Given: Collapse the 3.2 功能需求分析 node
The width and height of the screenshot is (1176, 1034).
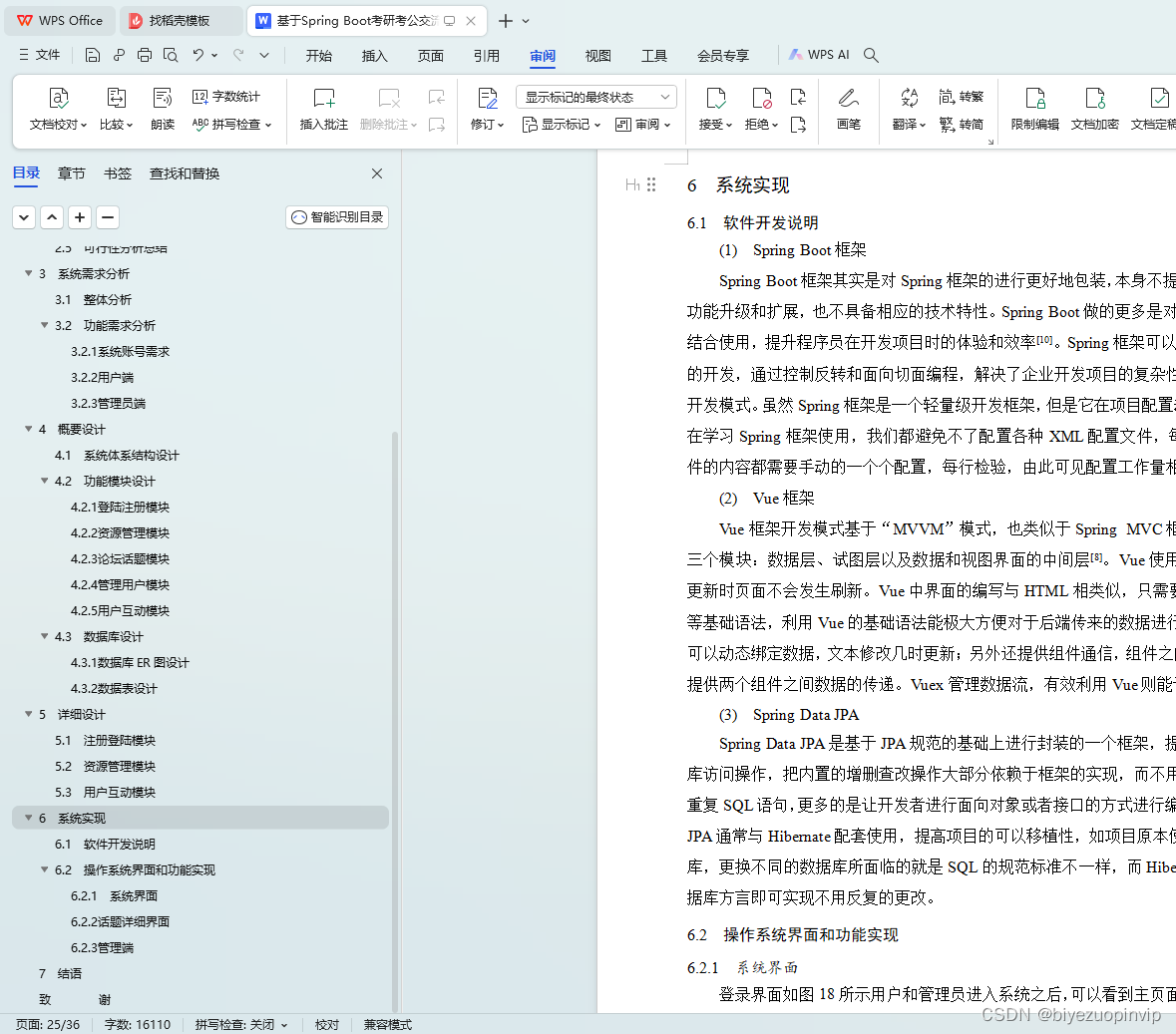Looking at the screenshot, I should pyautogui.click(x=44, y=325).
